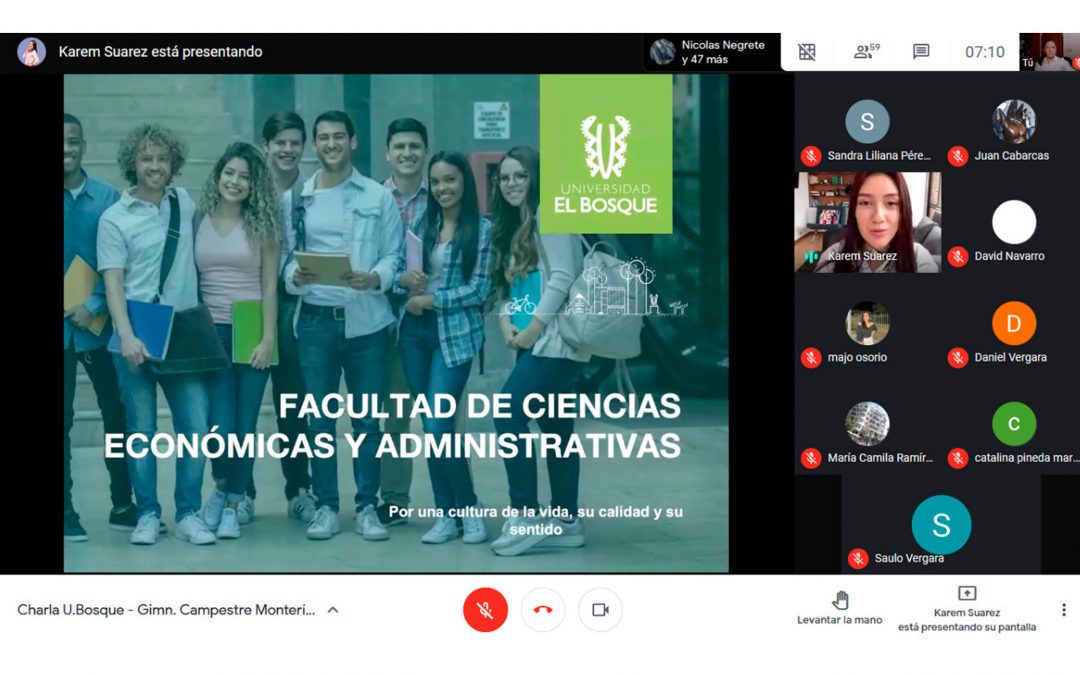
Task: Click Karem Suarez's live video tile
Action: (x=867, y=222)
